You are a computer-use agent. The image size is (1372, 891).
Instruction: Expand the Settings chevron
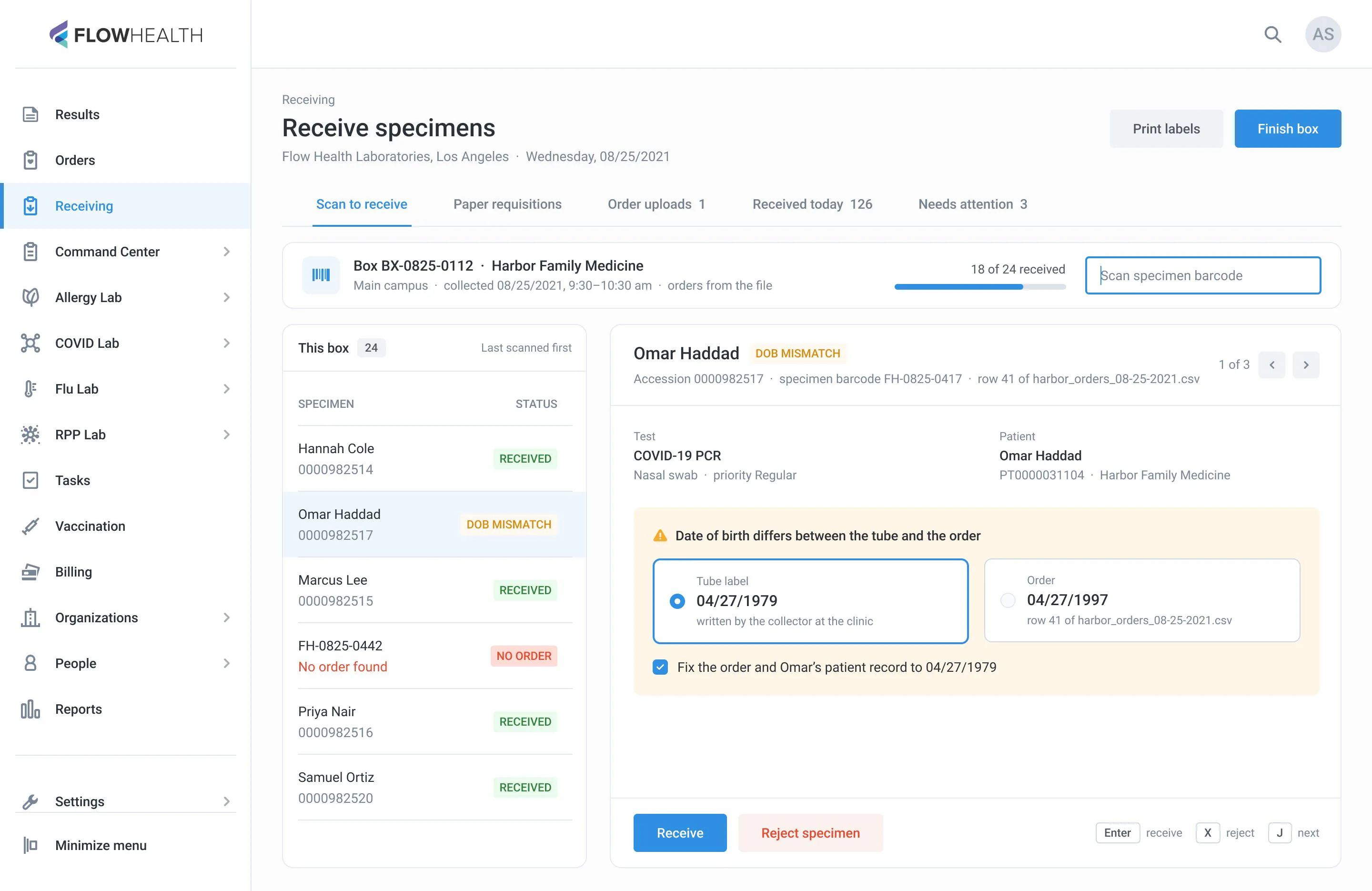pyautogui.click(x=227, y=801)
